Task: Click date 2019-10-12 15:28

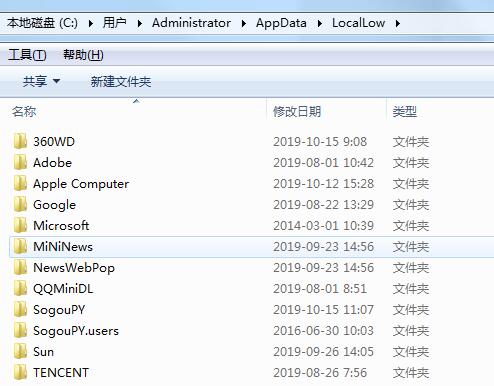Action: (323, 184)
